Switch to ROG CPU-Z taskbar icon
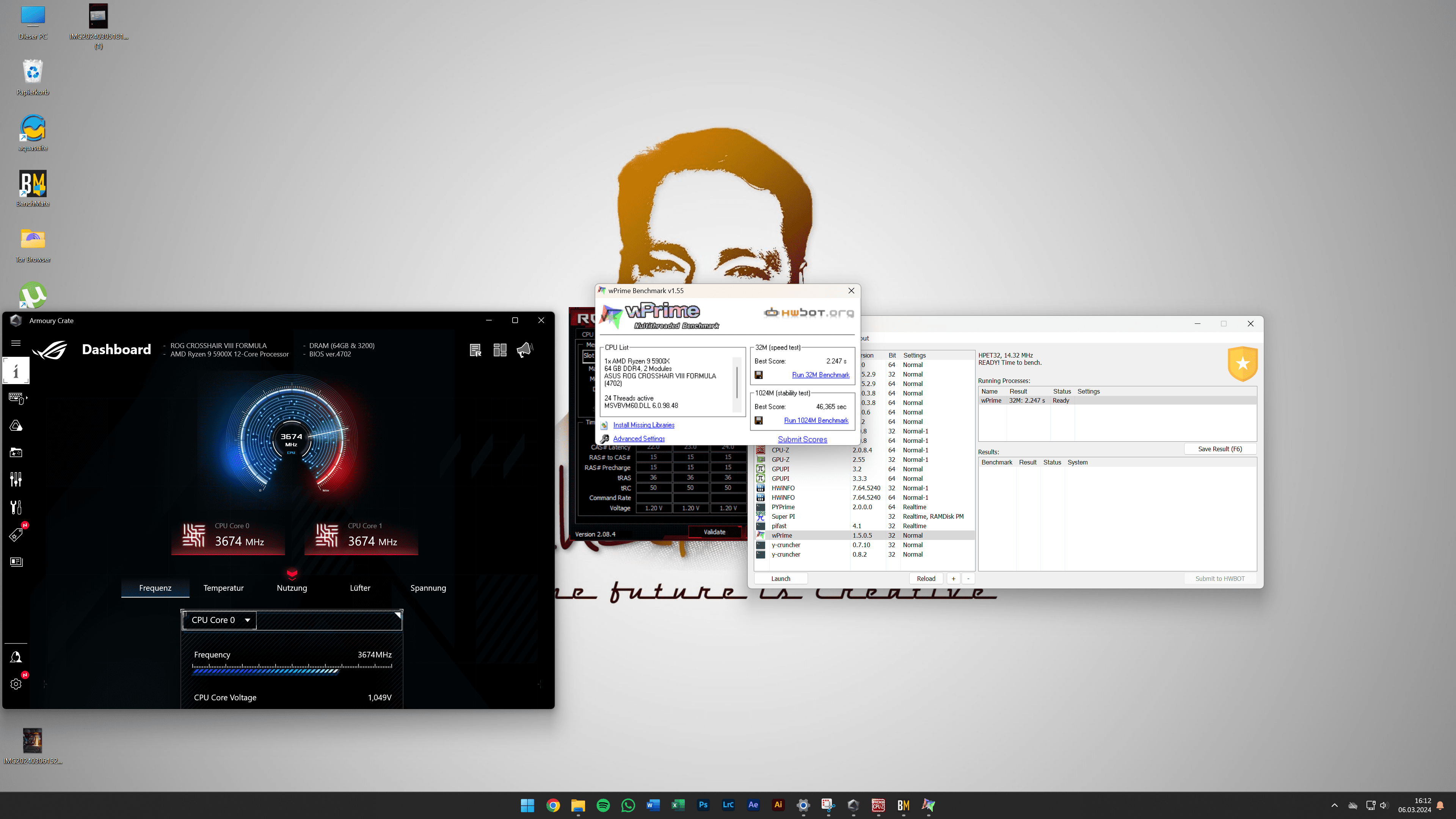 coord(879,805)
